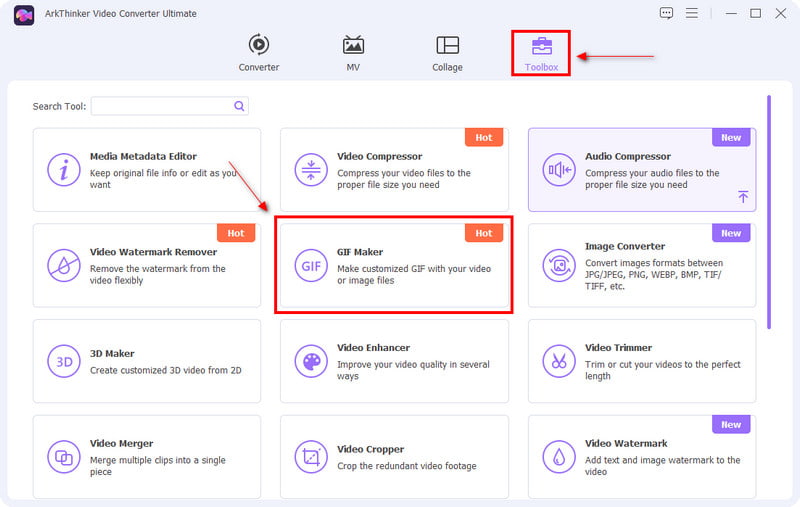The width and height of the screenshot is (800, 507).
Task: Click text "Make customized GIF with your video"
Action: [x=414, y=269]
